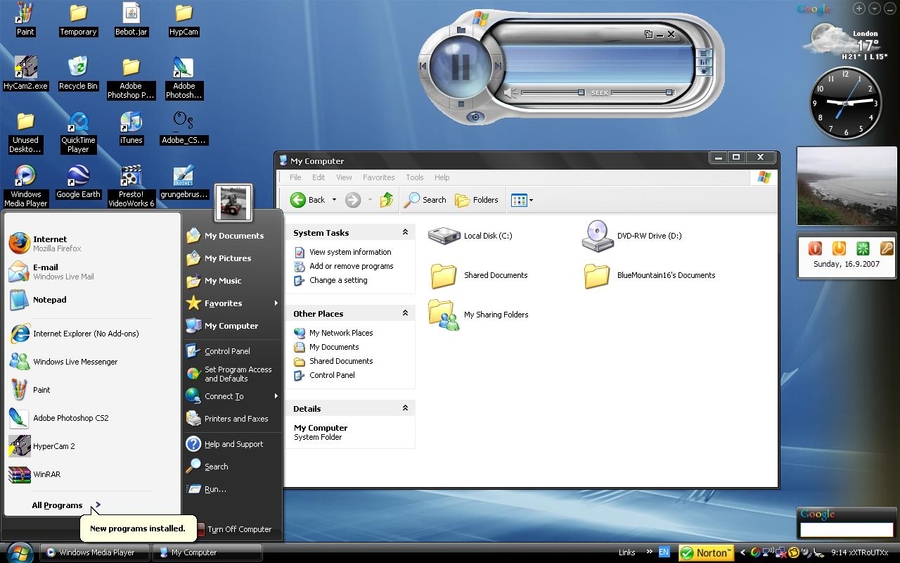Switch to Windows Media Player taskbar button
Image resolution: width=900 pixels, height=563 pixels.
point(95,552)
